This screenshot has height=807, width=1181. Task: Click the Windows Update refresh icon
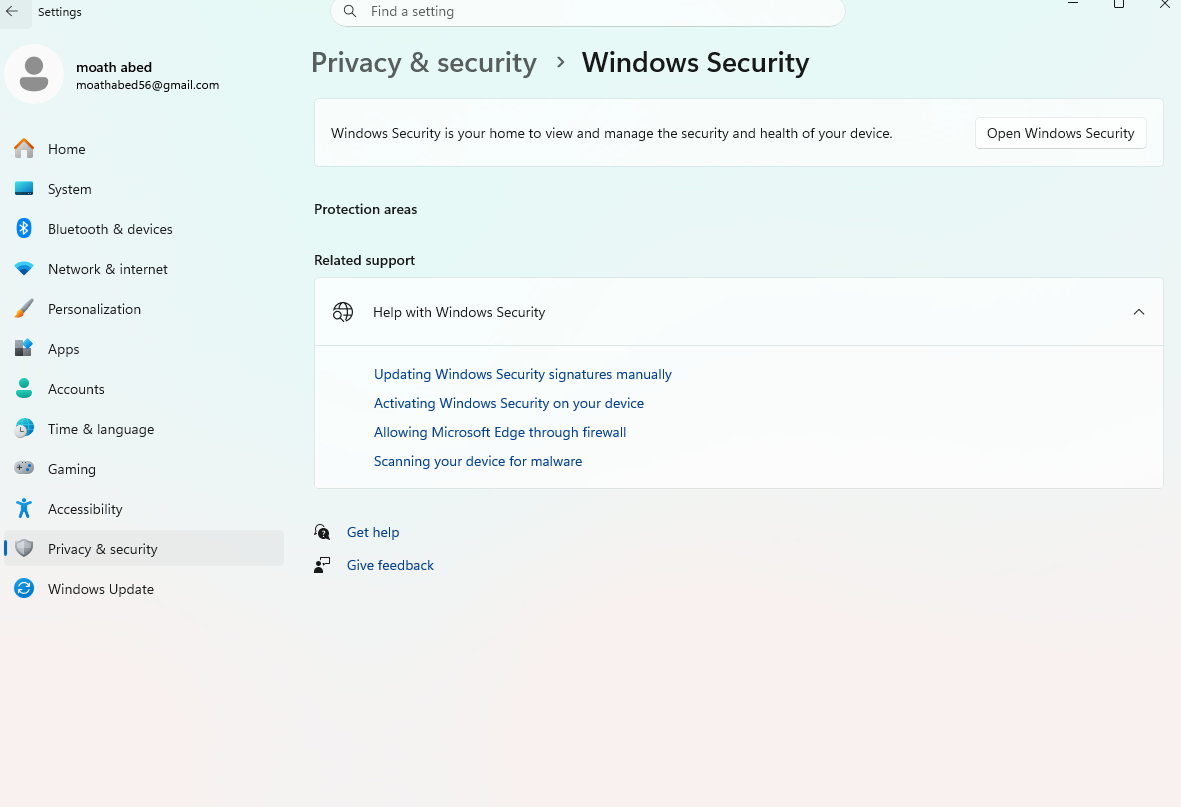click(x=24, y=588)
